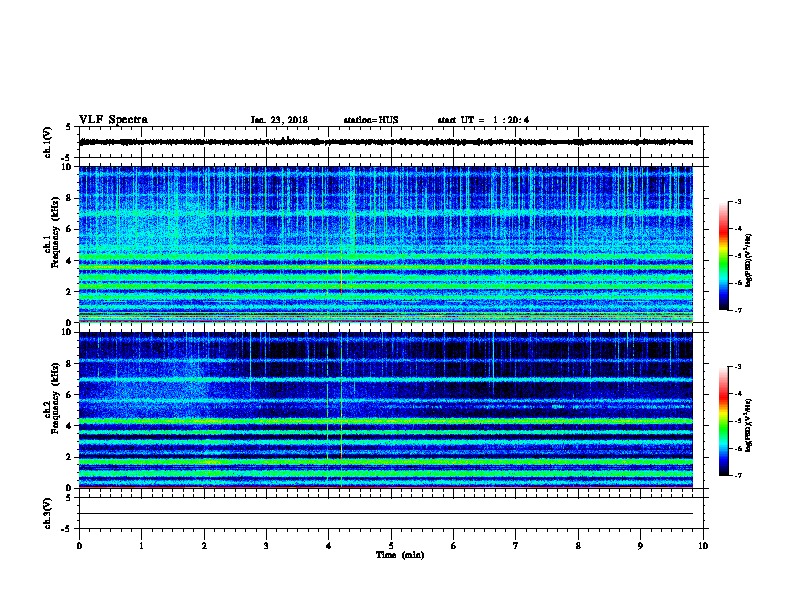Click the 8 kHz tick label of ch.2 spectrogram
The height and width of the screenshot is (612, 792).
click(69, 364)
